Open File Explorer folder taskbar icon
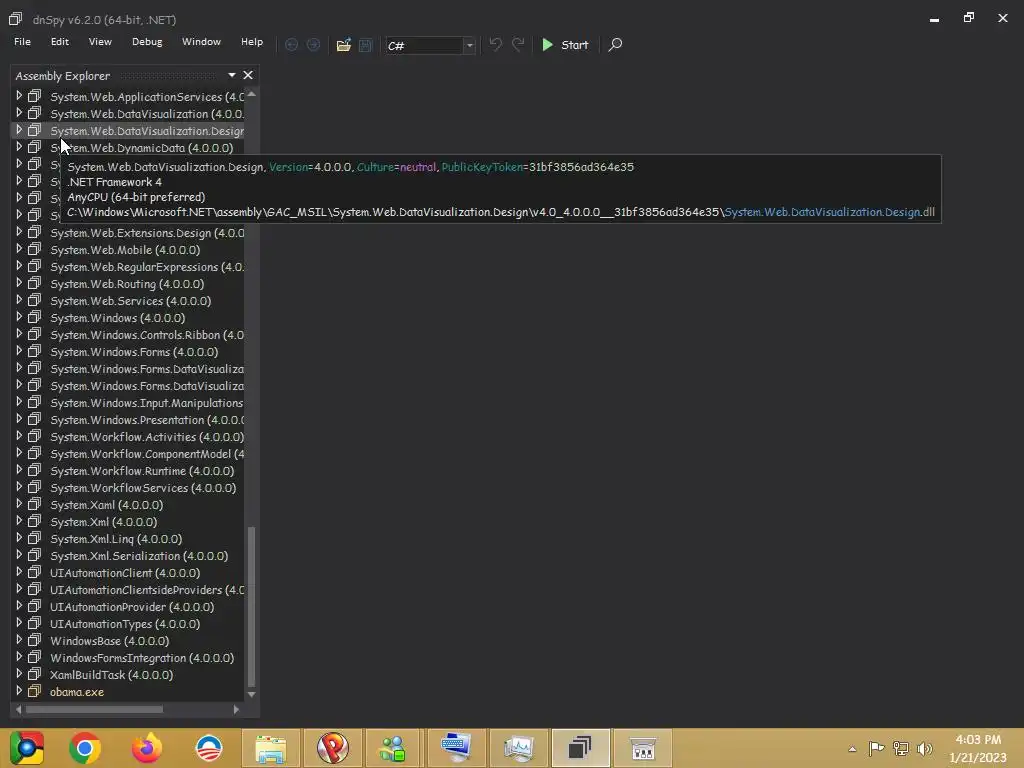 coord(270,748)
